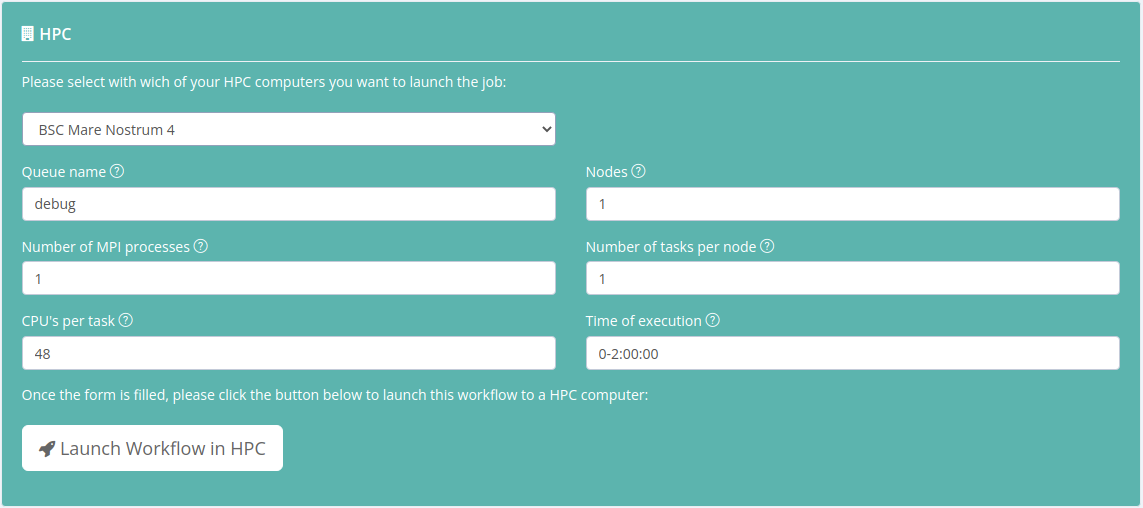Click the Queue name field containing debug
The height and width of the screenshot is (508, 1143).
[288, 204]
